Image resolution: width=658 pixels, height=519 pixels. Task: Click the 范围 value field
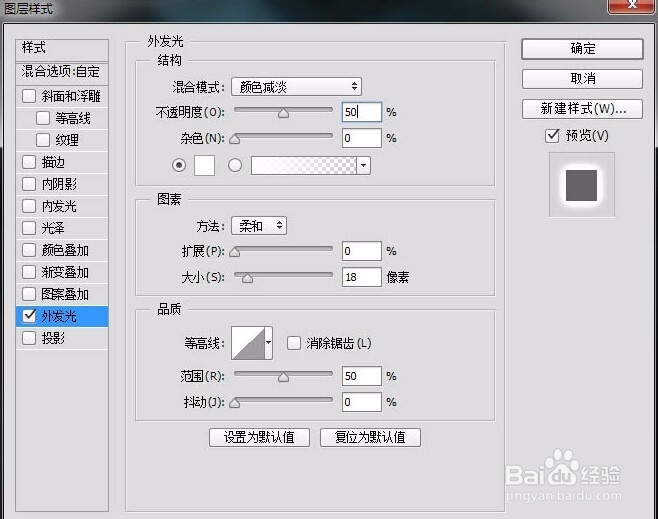point(362,376)
